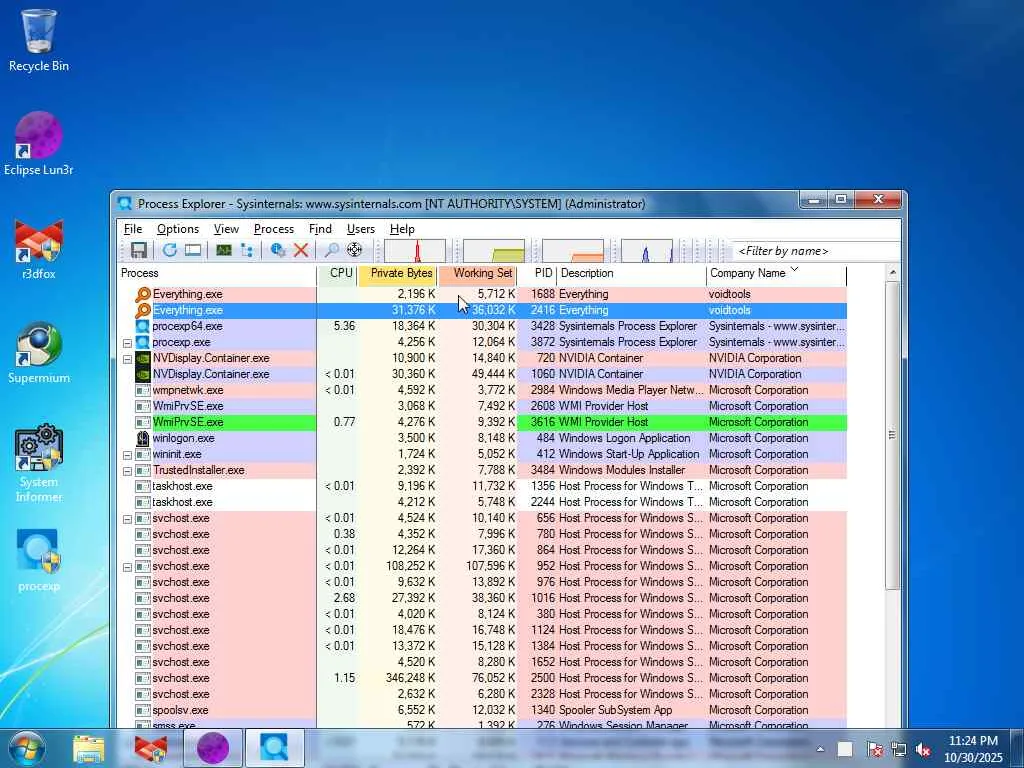Select the wmpnetwk.exe process row
The width and height of the screenshot is (1024, 768).
pyautogui.click(x=483, y=391)
